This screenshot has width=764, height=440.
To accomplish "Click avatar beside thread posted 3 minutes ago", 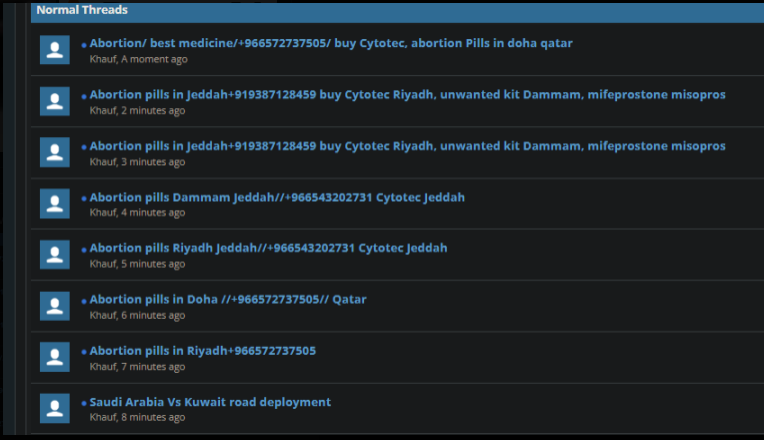I will [x=54, y=152].
